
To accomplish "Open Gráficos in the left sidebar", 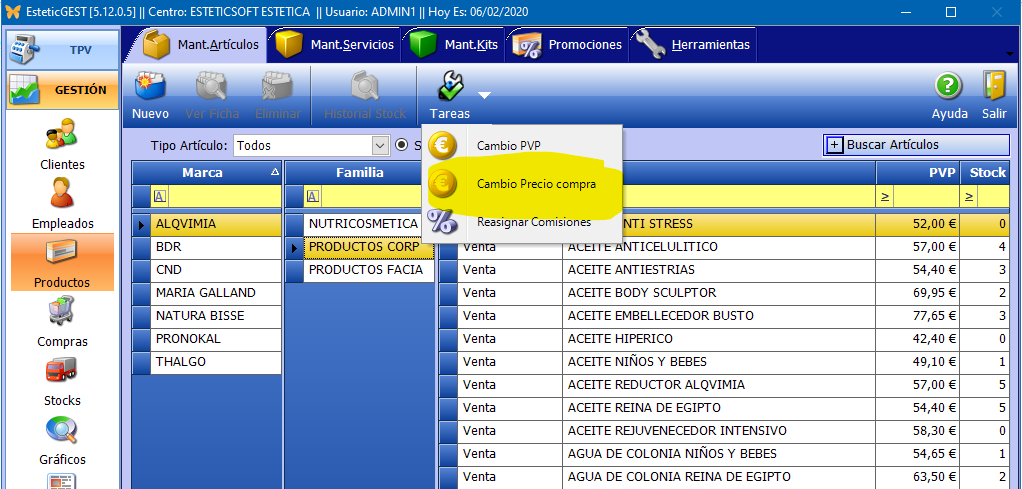I will pyautogui.click(x=62, y=438).
